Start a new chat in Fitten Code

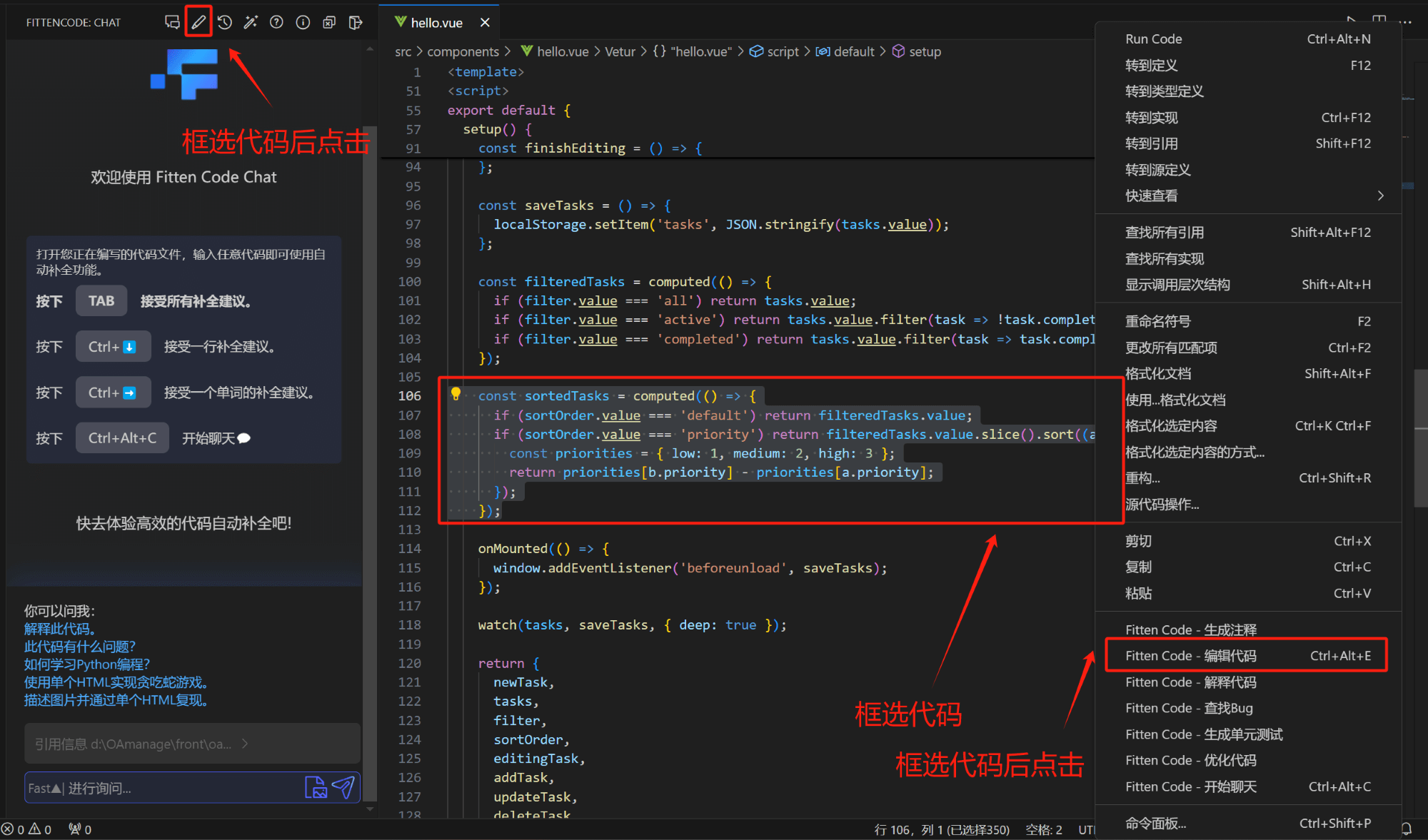tap(172, 22)
